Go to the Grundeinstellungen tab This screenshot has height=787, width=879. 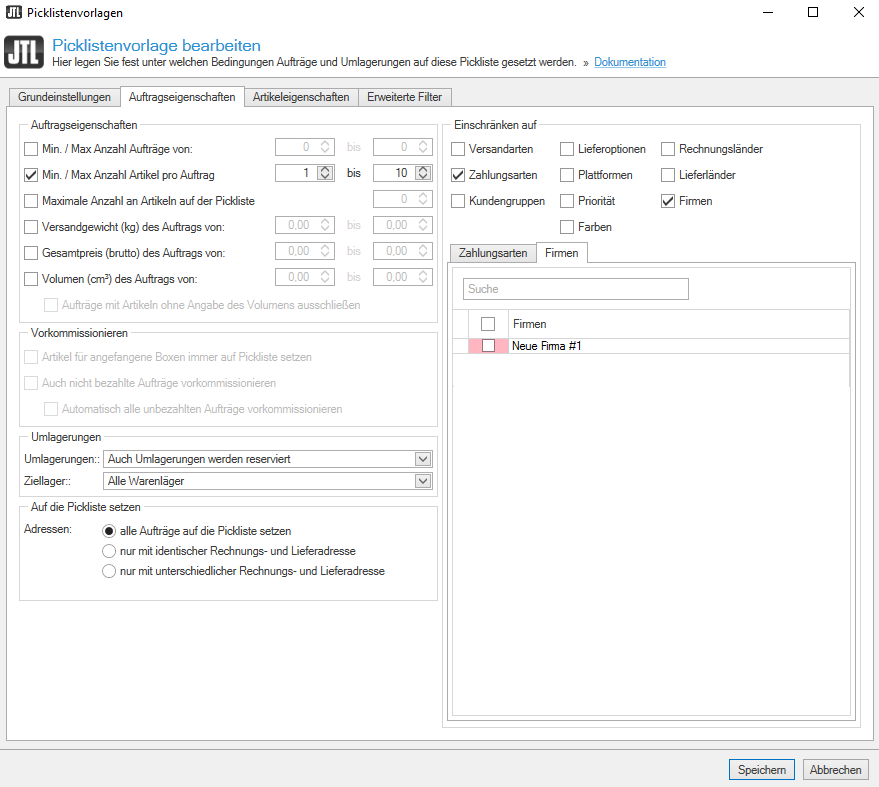[x=64, y=97]
